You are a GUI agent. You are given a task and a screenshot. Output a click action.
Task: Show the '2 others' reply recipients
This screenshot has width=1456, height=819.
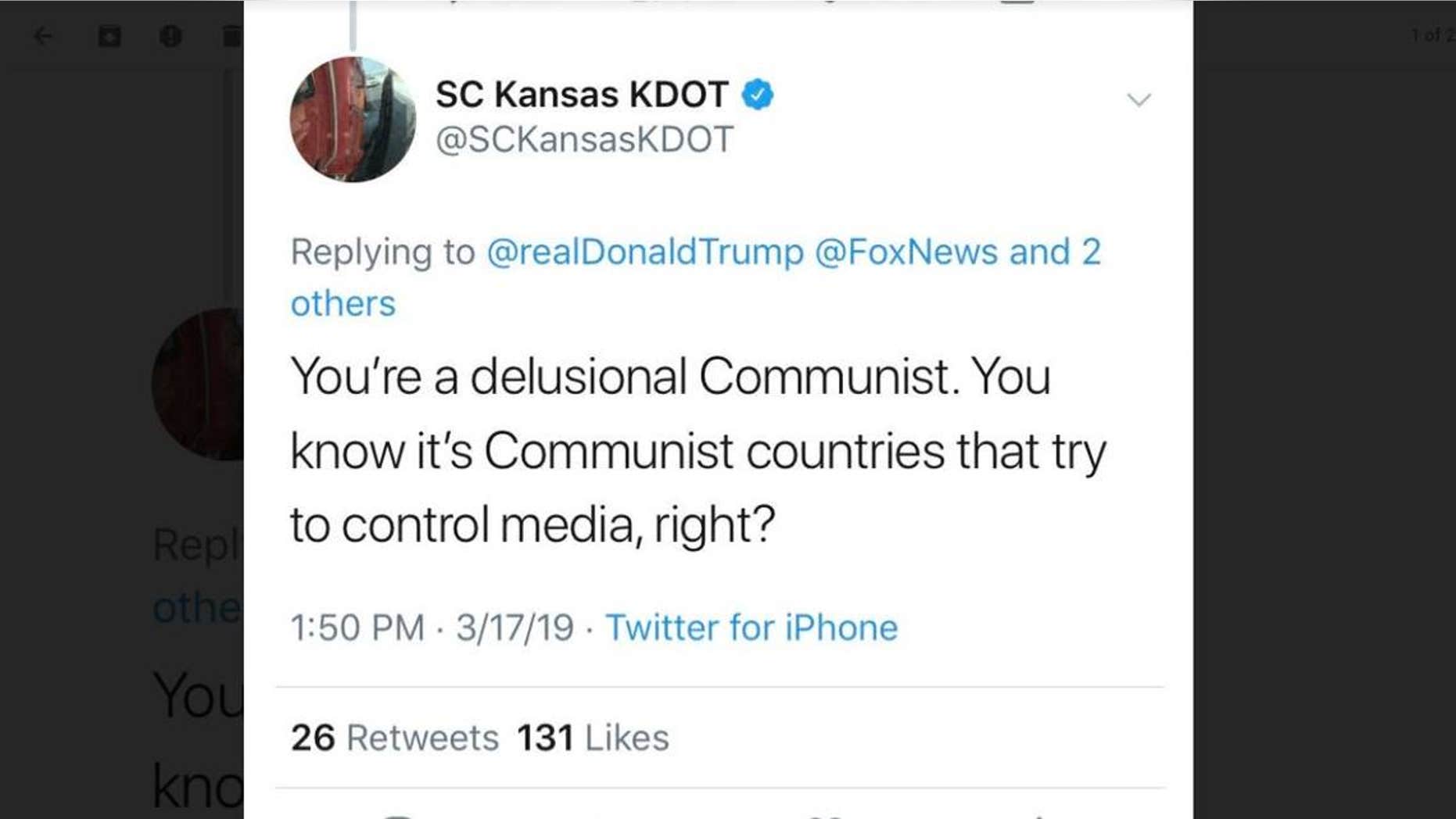click(696, 277)
